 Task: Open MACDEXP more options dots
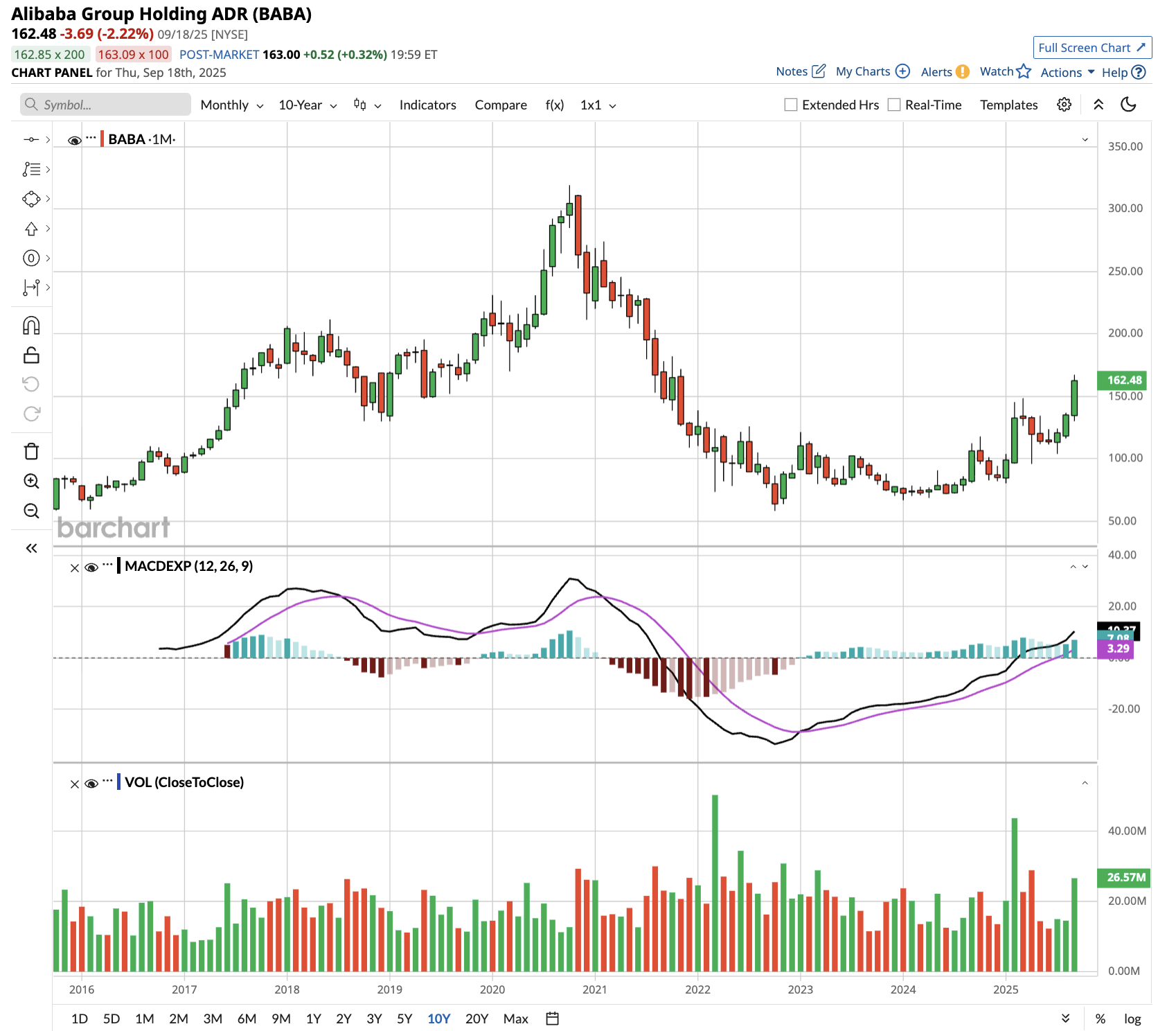click(x=107, y=565)
